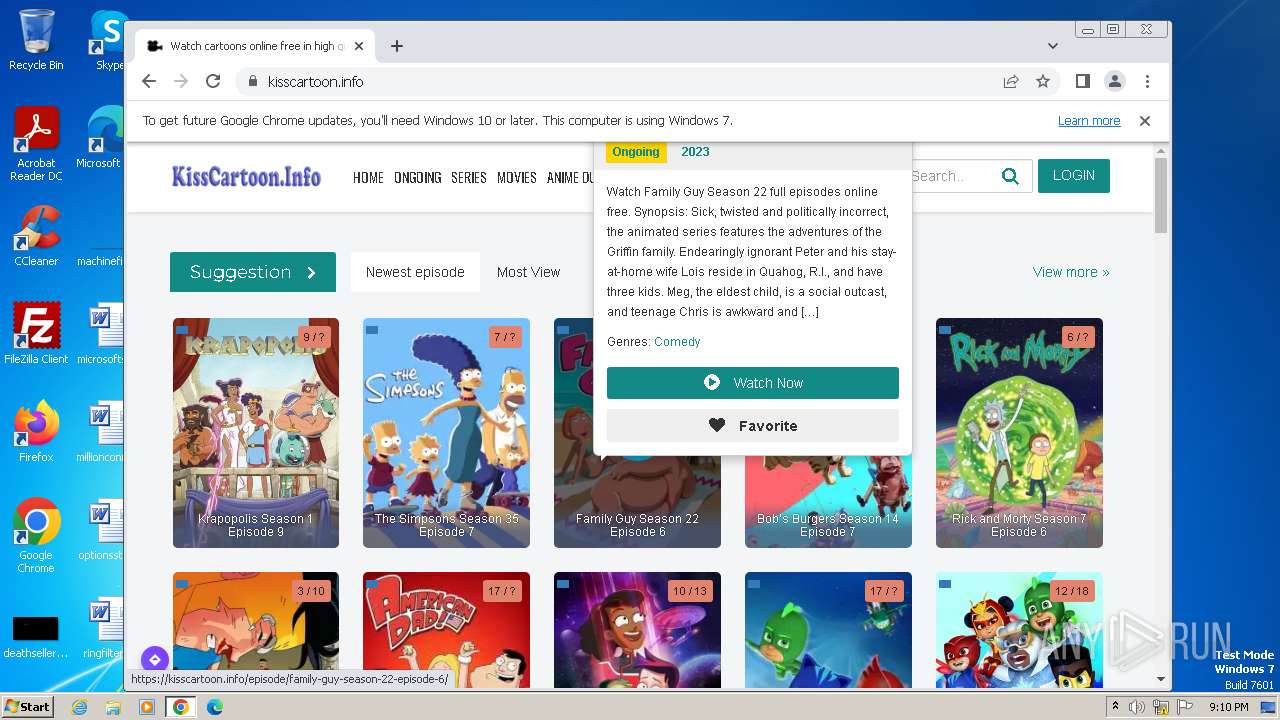Open Google Chrome desktop icon
Viewport: 1280px width, 720px height.
tap(36, 535)
